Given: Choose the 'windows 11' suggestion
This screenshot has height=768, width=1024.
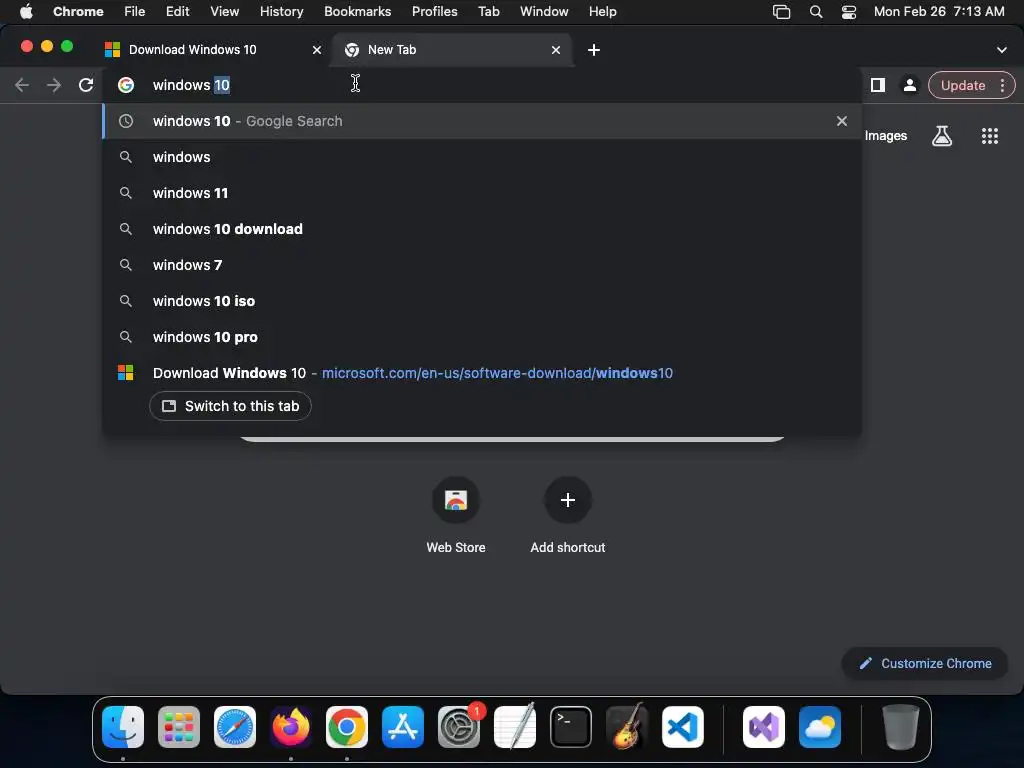Looking at the screenshot, I should (482, 193).
